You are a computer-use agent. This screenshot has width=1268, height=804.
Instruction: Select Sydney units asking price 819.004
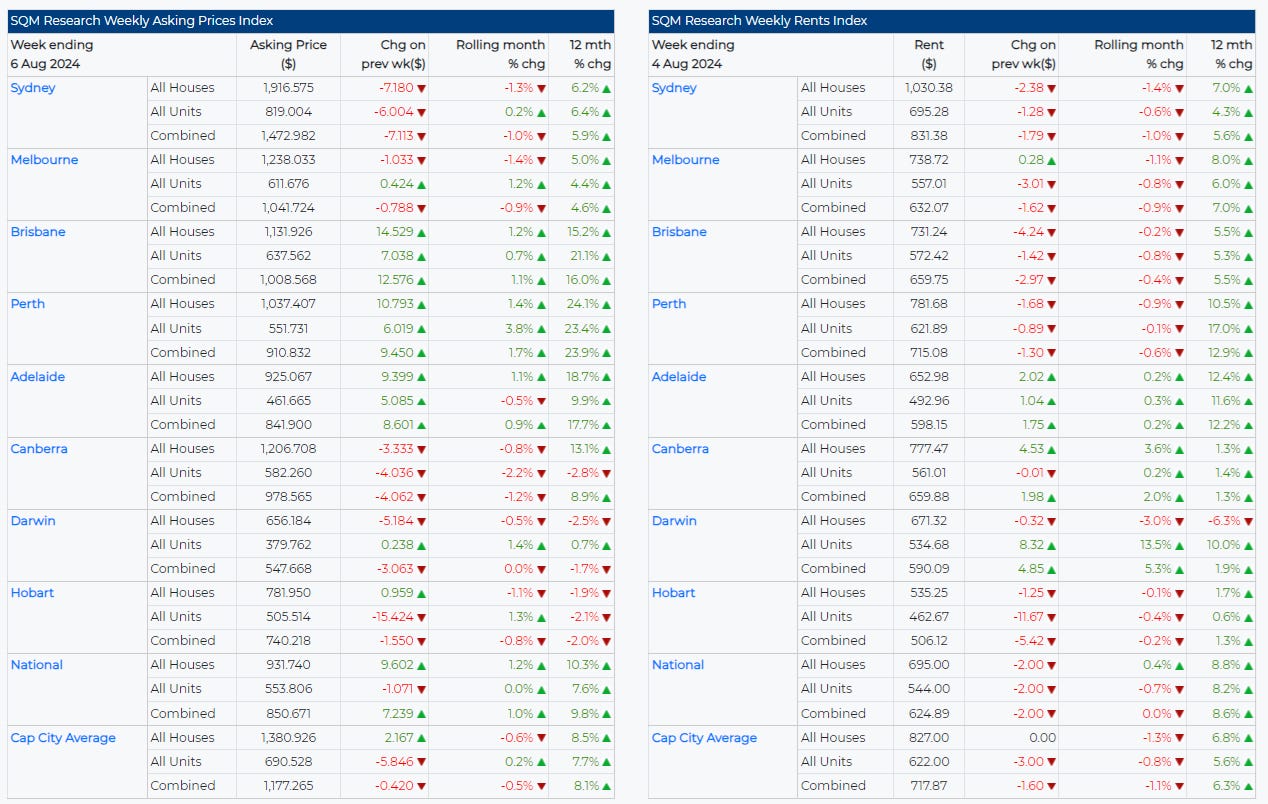pos(287,112)
